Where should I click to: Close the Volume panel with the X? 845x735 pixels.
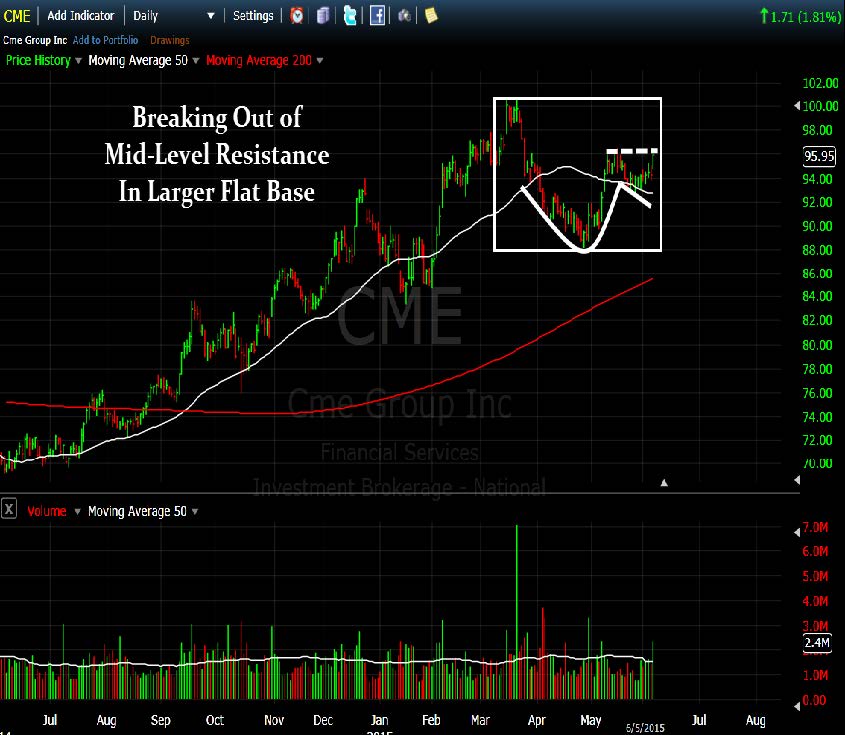tap(9, 509)
